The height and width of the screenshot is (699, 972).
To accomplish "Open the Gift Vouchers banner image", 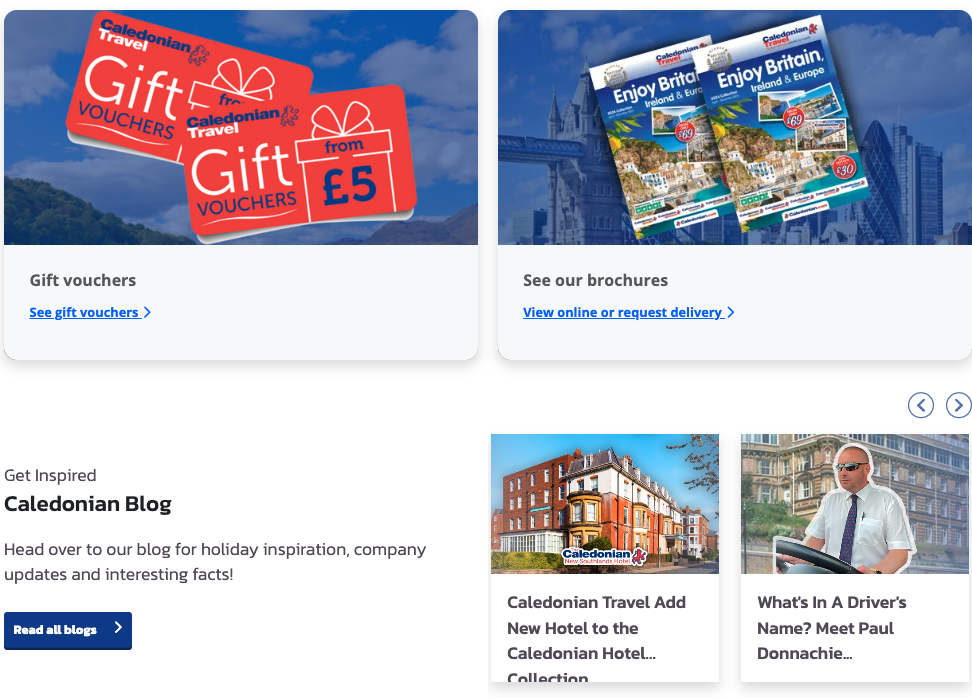I will [241, 127].
